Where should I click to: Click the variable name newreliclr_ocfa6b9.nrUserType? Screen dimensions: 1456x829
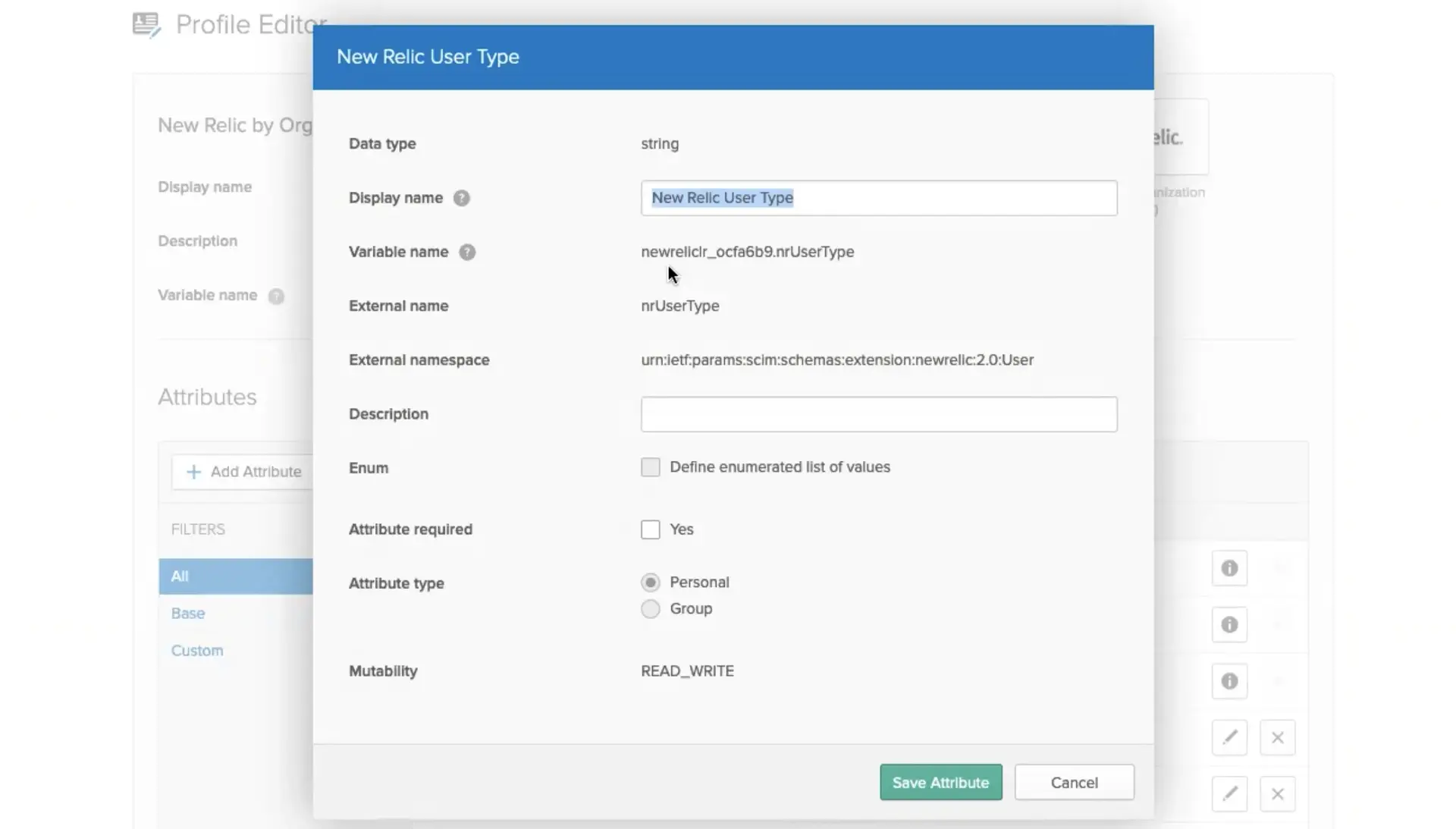[747, 252]
